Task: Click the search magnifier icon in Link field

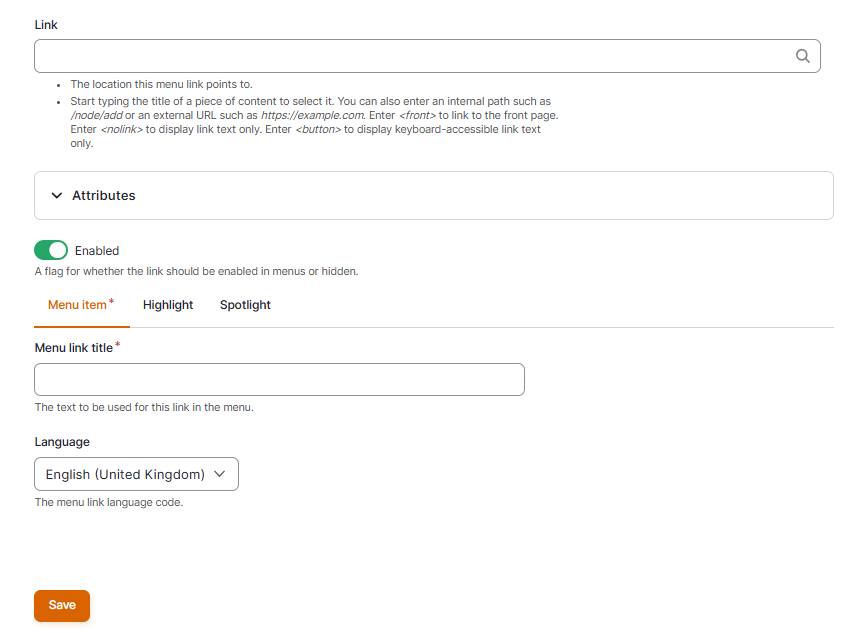Action: point(803,56)
